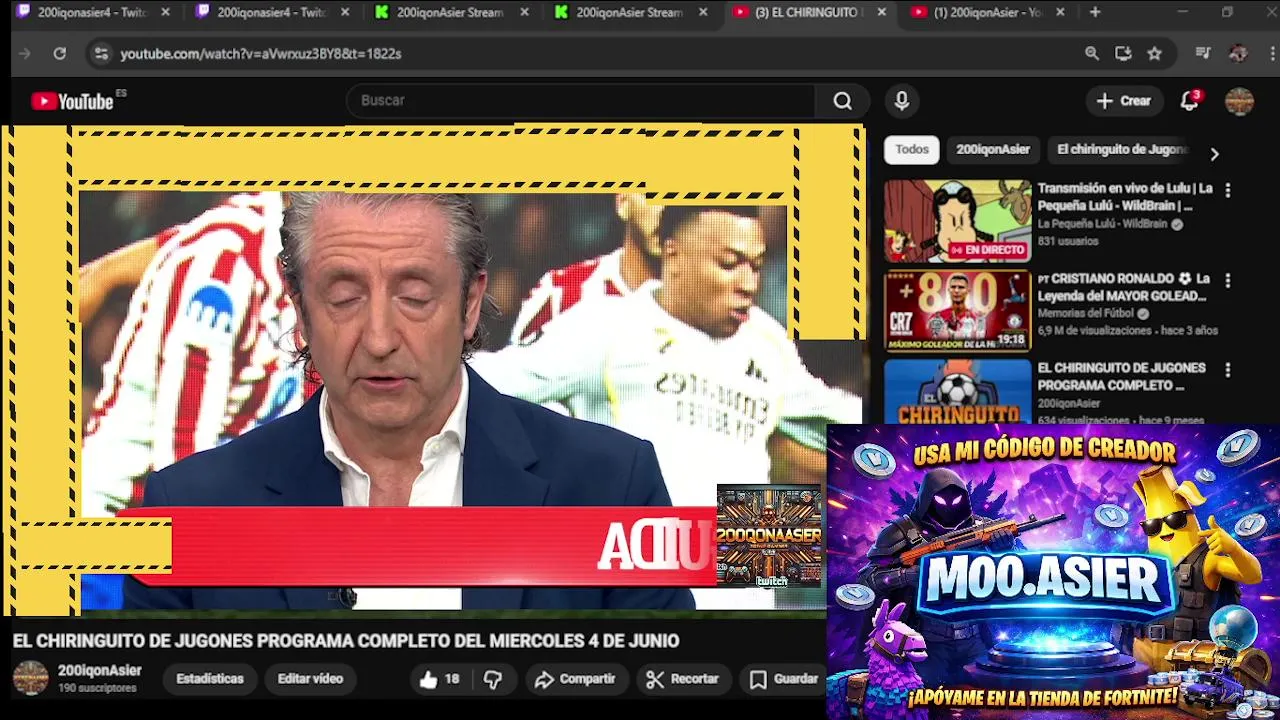
Task: Click the 200QONAASIER Twitch logo overlay
Action: pyautogui.click(x=769, y=536)
